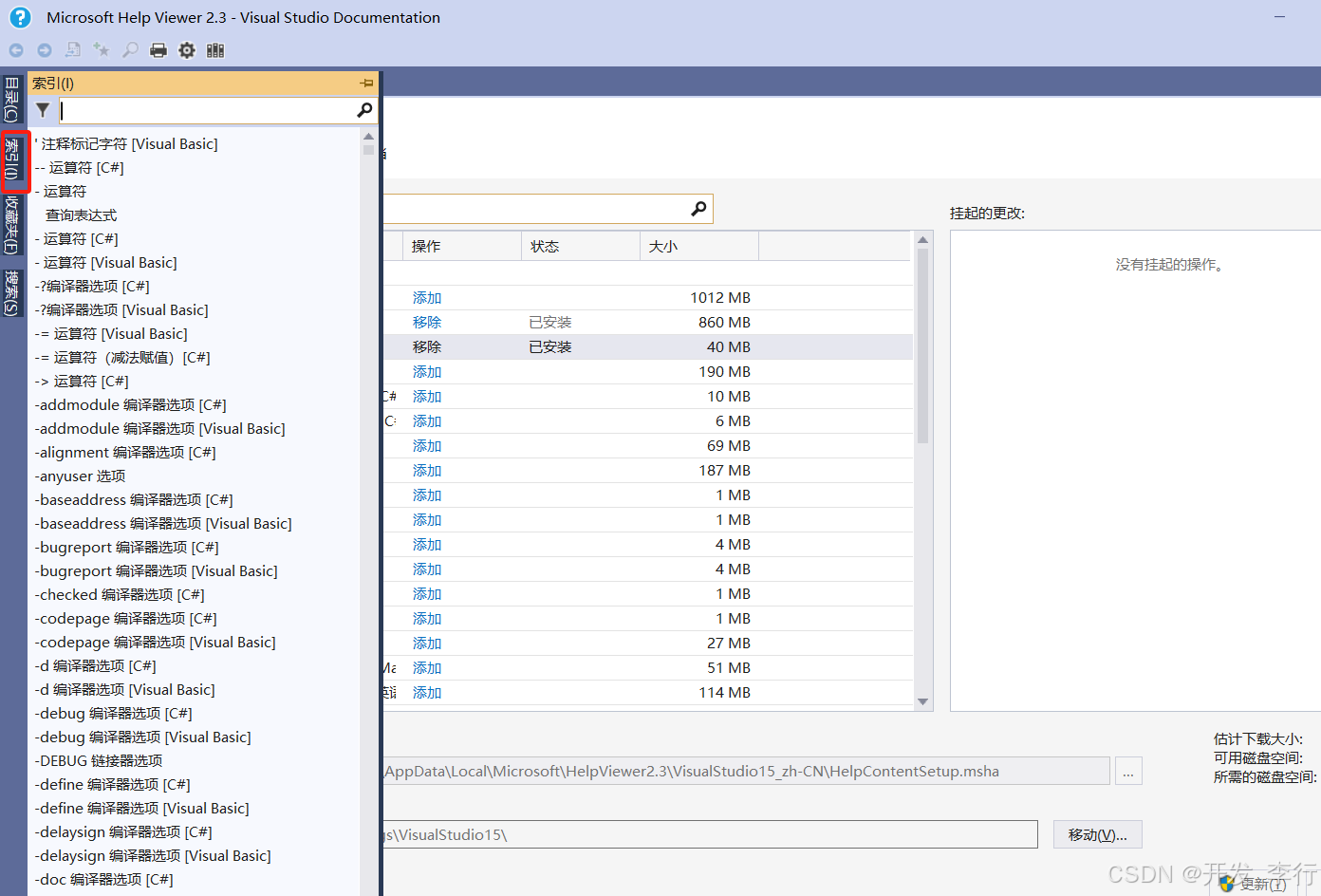The image size is (1321, 896).
Task: Click the VisualStudio15 local store path field
Action: pyautogui.click(x=710, y=834)
